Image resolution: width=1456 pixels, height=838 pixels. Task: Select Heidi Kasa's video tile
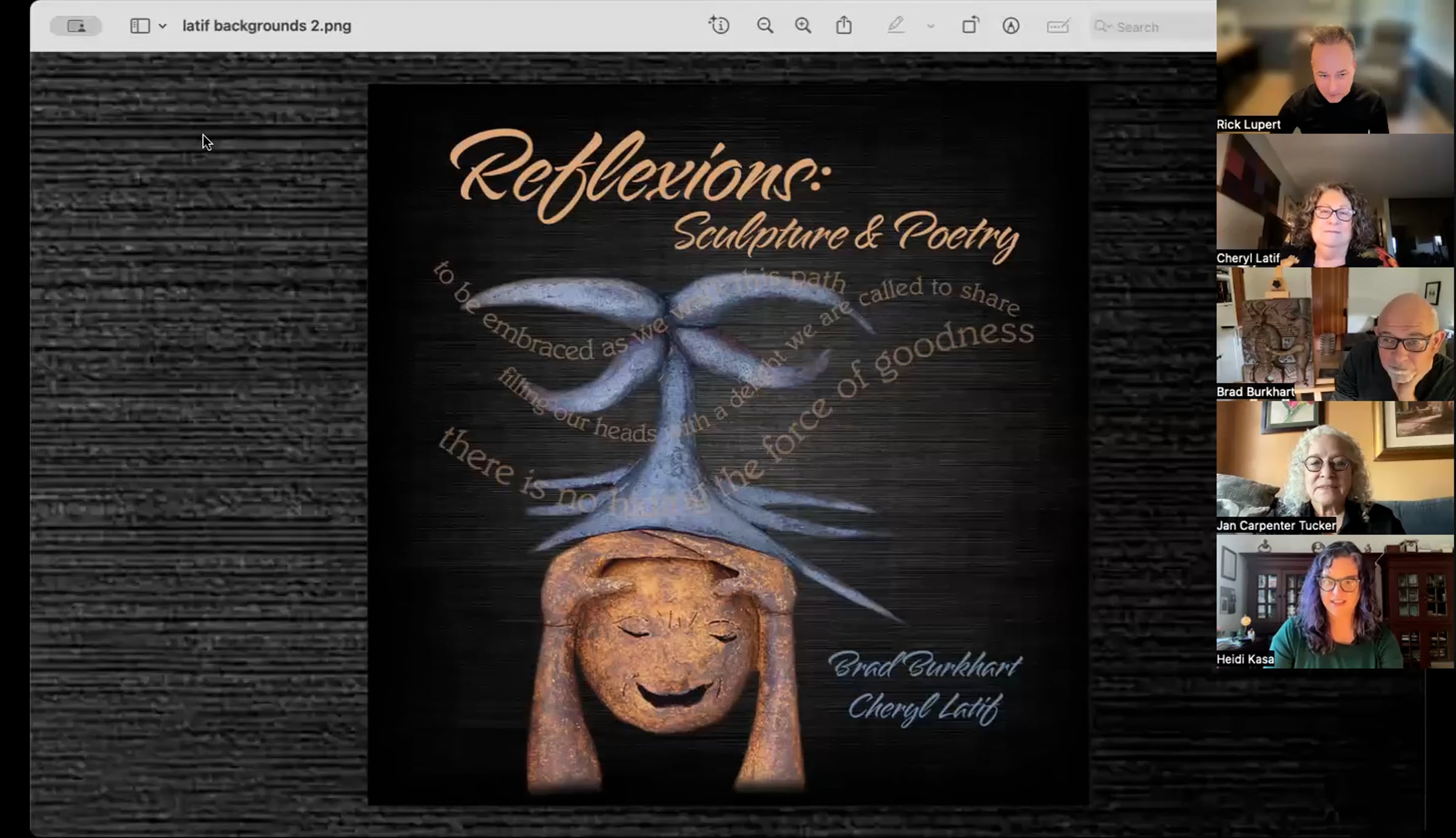(x=1335, y=601)
